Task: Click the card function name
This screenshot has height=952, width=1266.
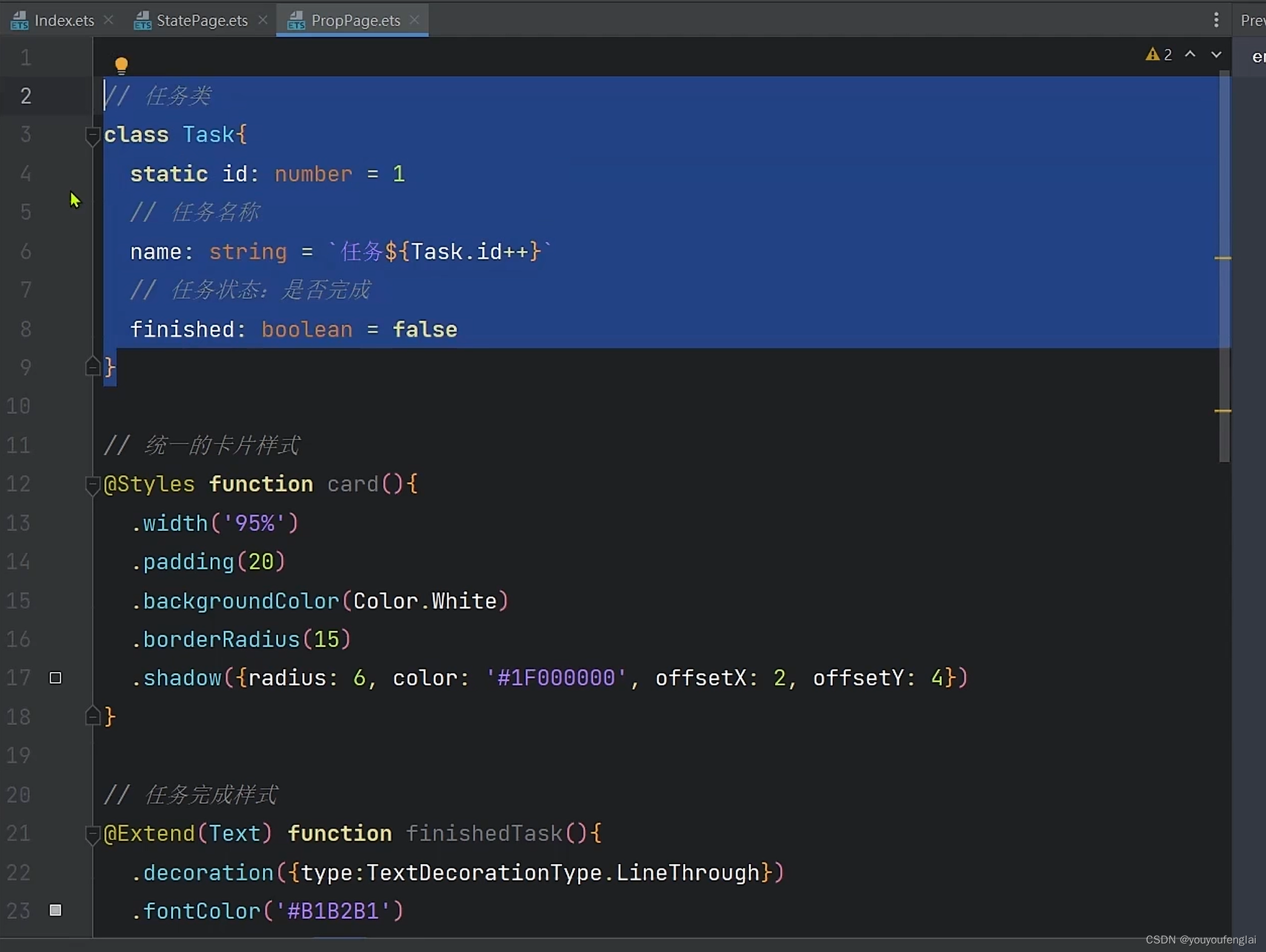Action: tap(353, 484)
